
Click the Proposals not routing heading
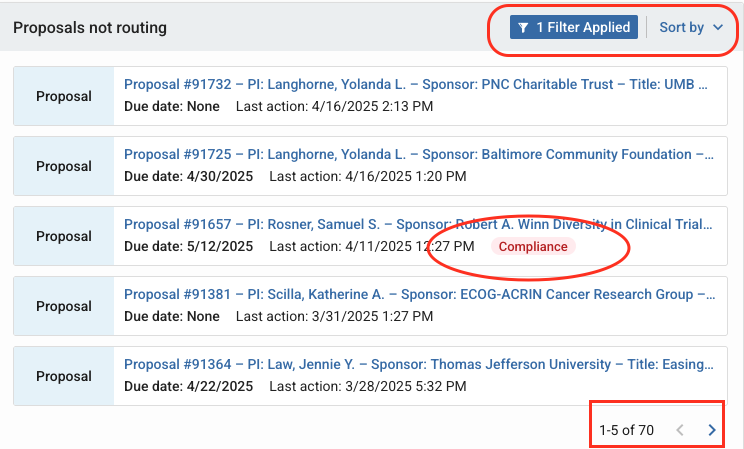90,28
